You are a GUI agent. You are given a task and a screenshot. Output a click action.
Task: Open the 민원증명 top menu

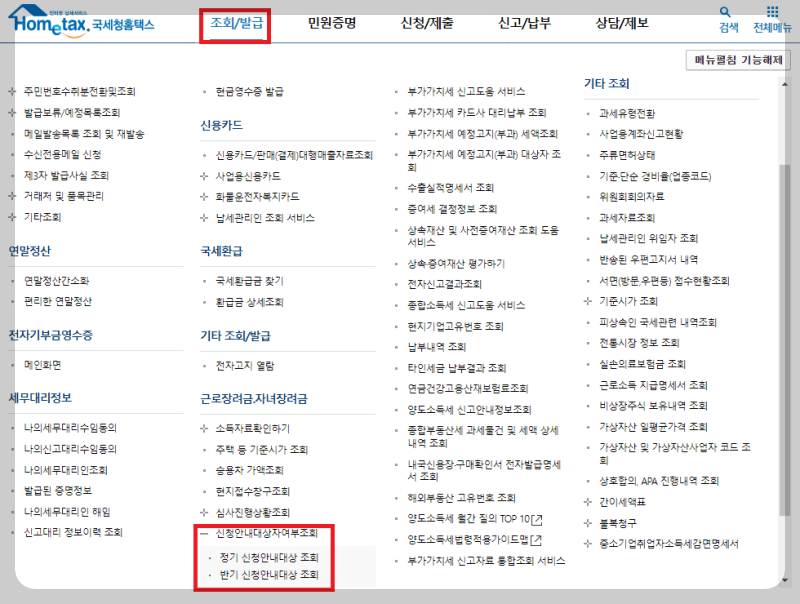332,23
